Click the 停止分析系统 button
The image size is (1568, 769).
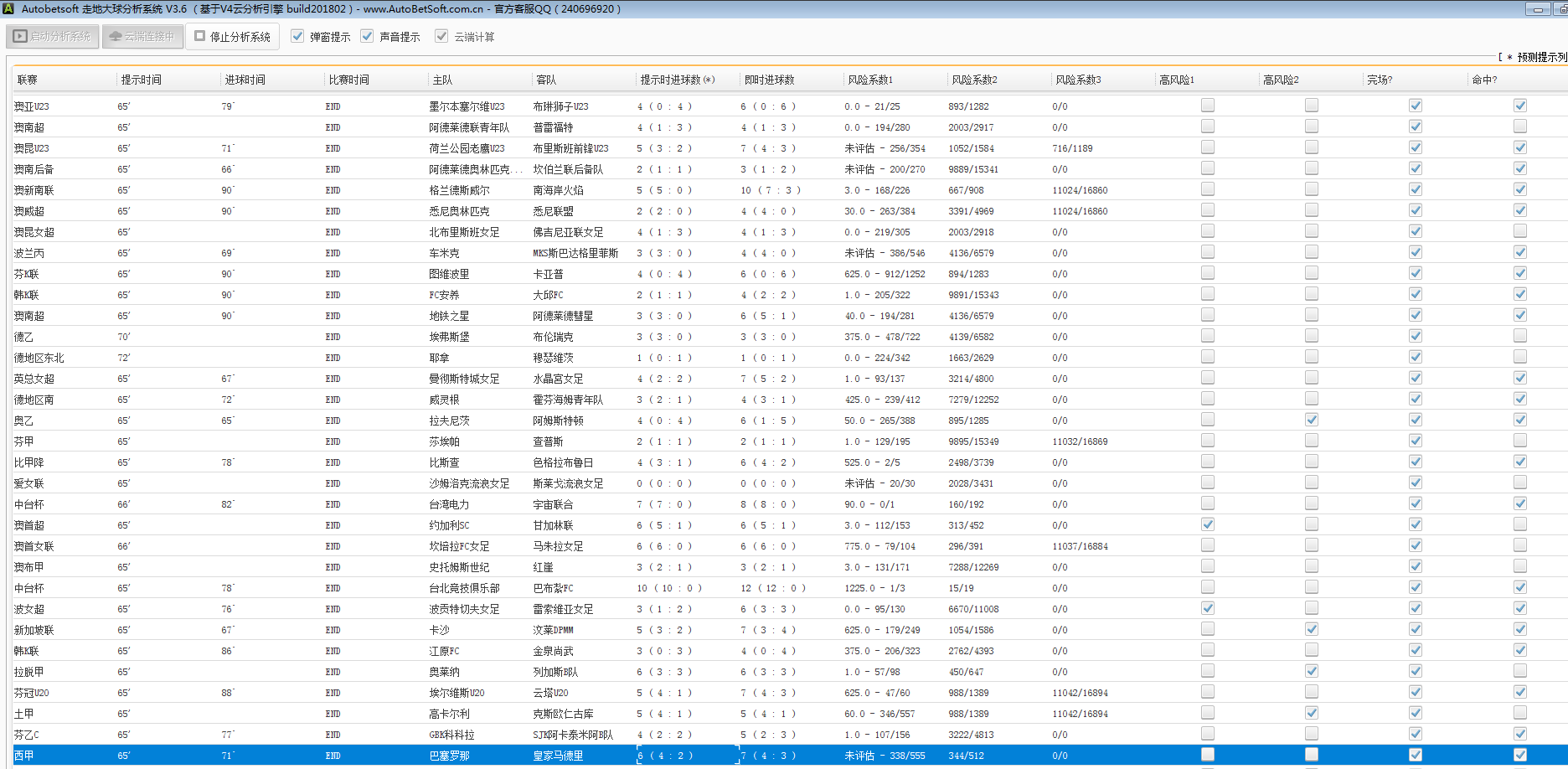coord(232,37)
